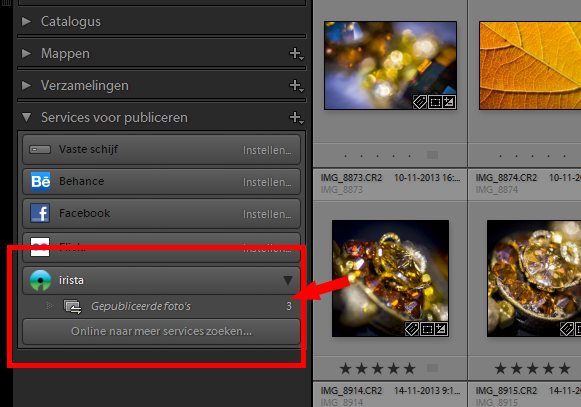Click the published collection sync icon
This screenshot has height=407, width=581.
pos(73,307)
